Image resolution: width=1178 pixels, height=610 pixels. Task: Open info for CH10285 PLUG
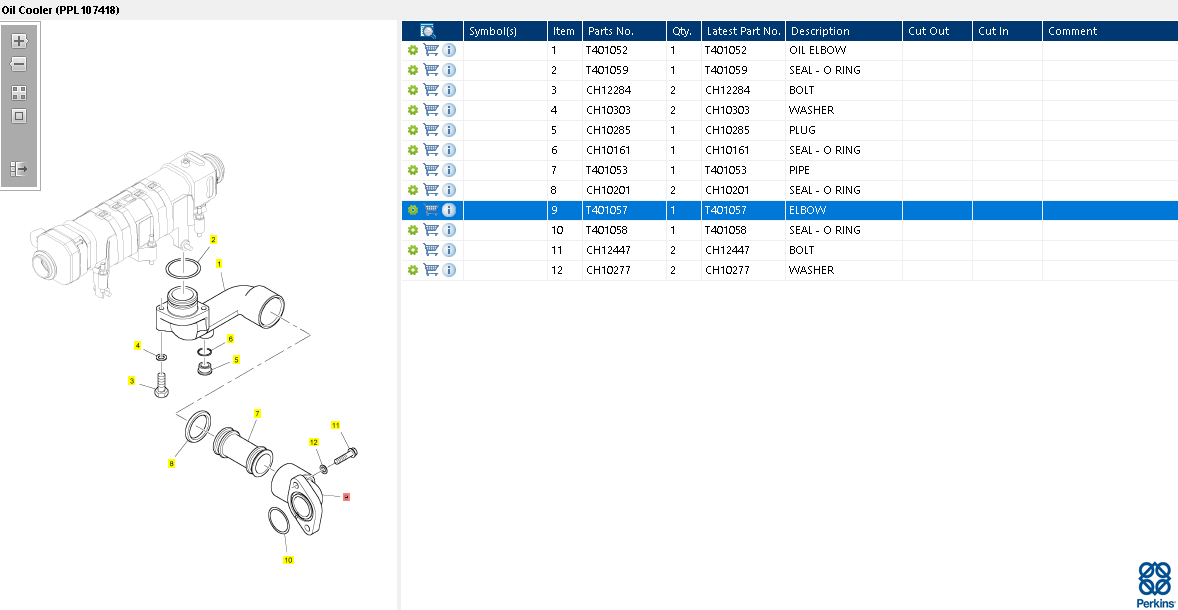click(x=449, y=130)
